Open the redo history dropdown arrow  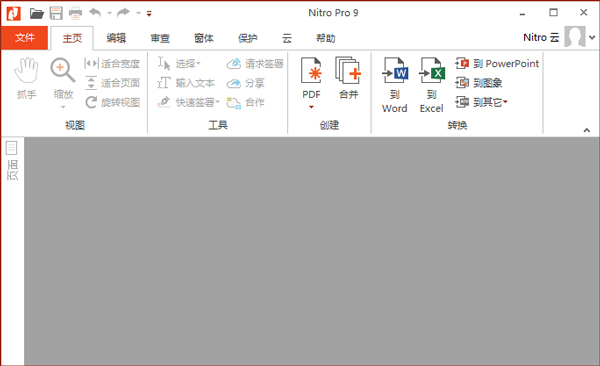139,13
